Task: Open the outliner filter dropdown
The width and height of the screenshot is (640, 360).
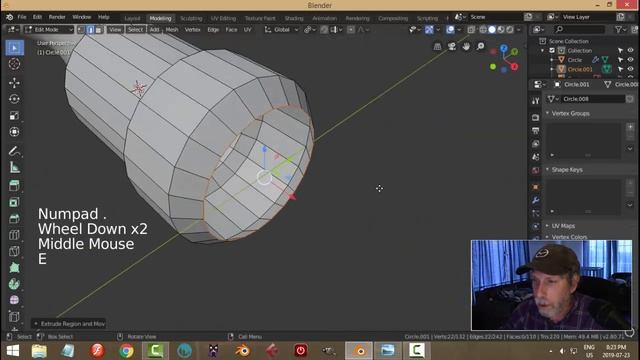Action: click(620, 30)
